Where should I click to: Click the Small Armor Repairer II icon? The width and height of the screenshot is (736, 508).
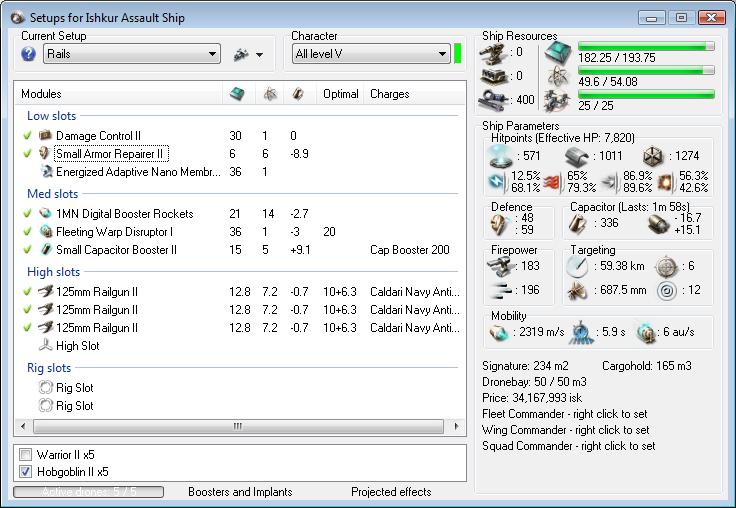(x=44, y=154)
